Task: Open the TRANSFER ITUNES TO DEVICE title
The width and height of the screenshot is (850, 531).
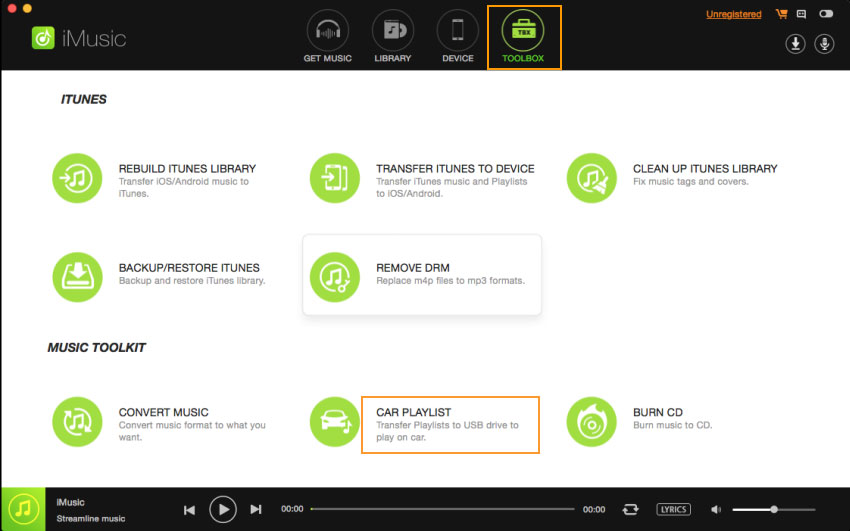Action: (455, 169)
